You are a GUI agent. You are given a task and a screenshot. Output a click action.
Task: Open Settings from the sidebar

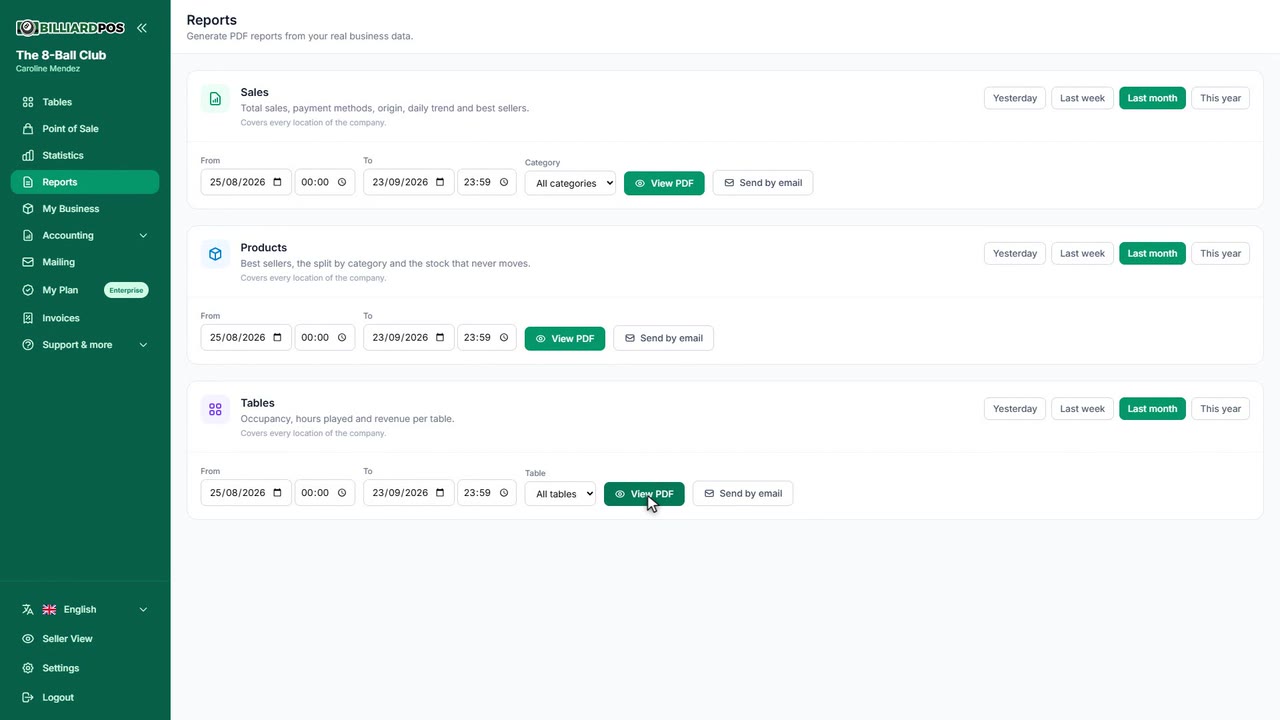85,668
